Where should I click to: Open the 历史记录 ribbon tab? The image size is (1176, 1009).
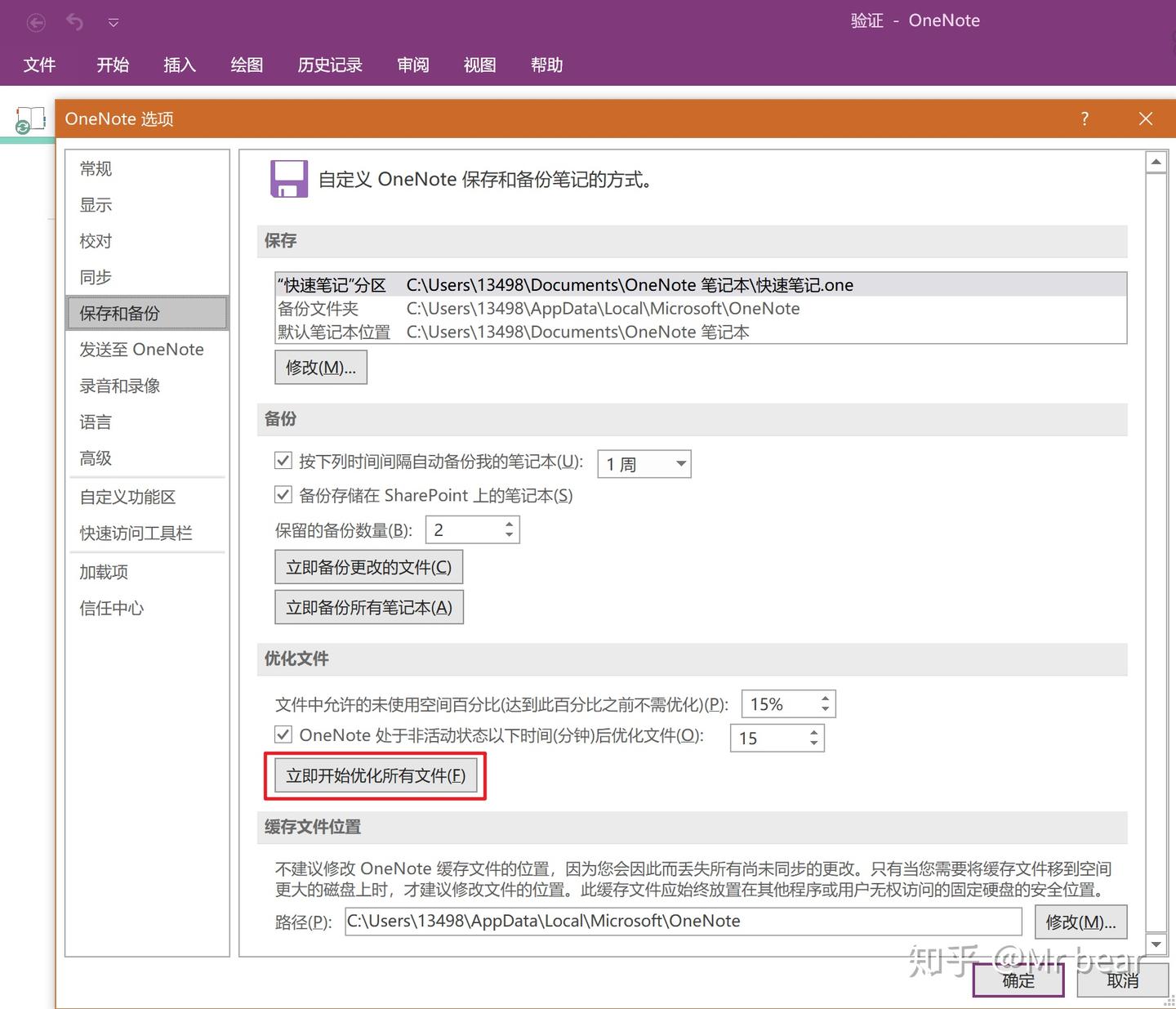(x=330, y=65)
